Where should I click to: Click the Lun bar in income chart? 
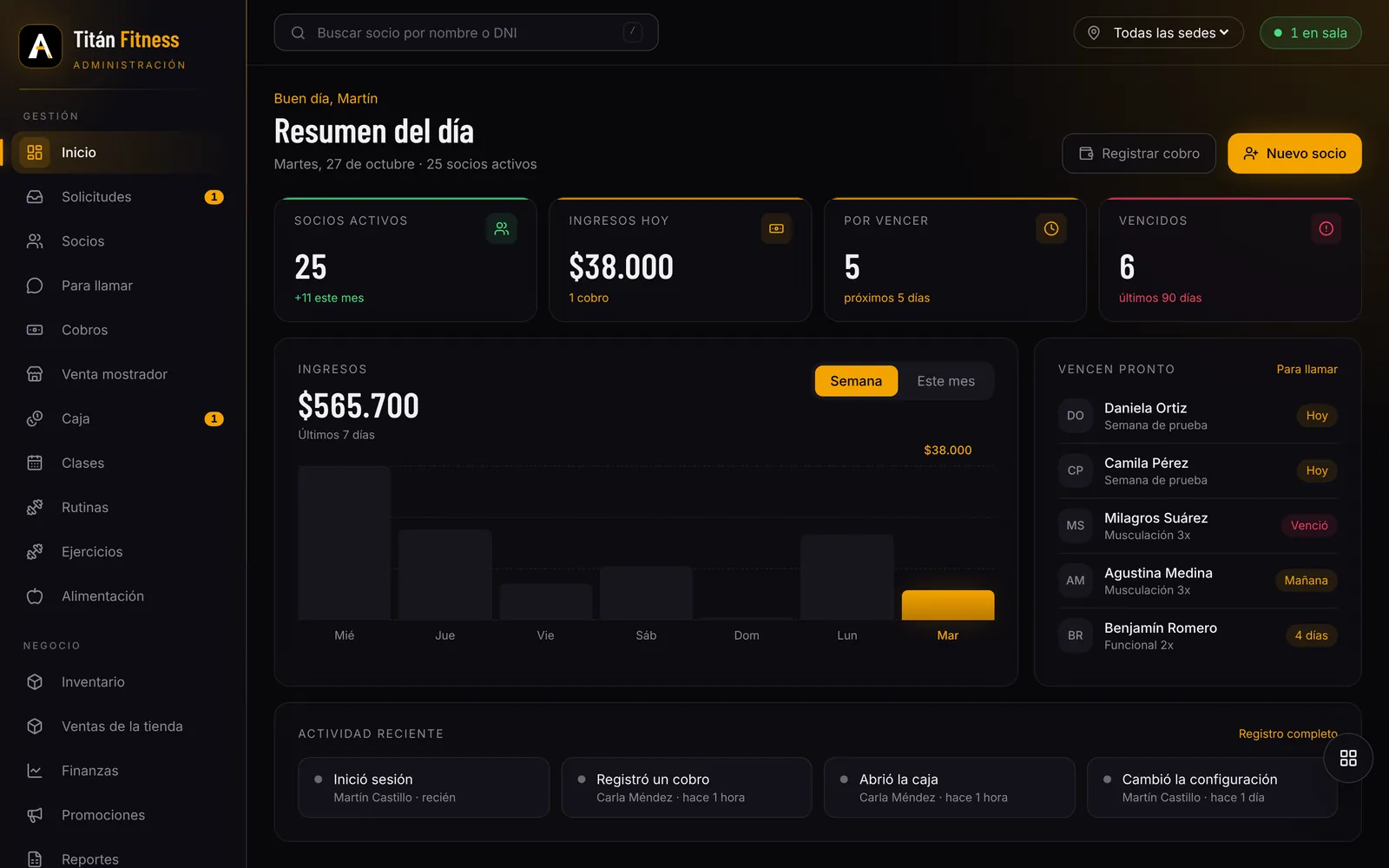tap(847, 577)
